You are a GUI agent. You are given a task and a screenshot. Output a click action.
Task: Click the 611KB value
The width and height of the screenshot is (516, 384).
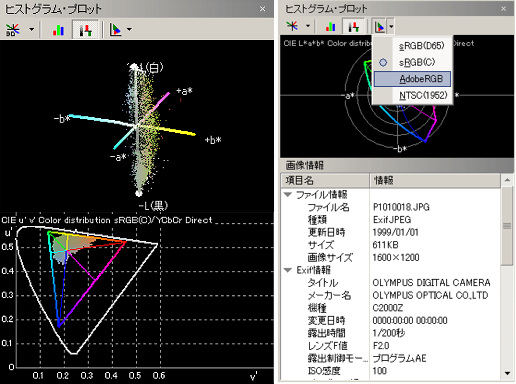385,245
